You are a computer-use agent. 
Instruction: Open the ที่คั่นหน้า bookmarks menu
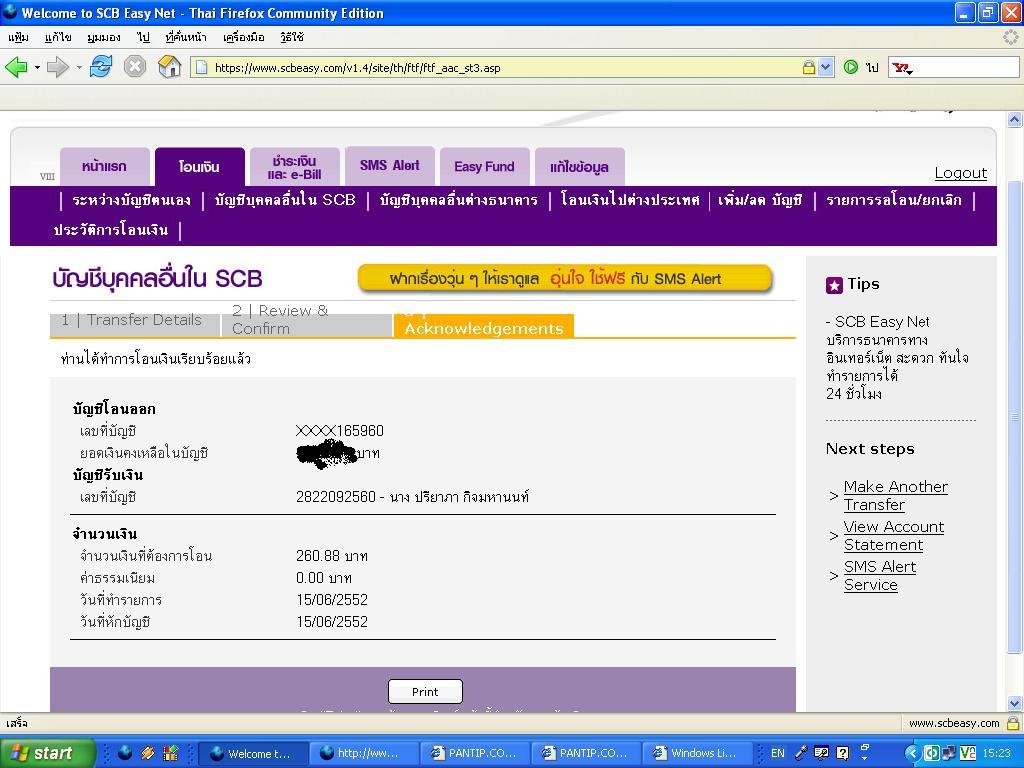186,37
